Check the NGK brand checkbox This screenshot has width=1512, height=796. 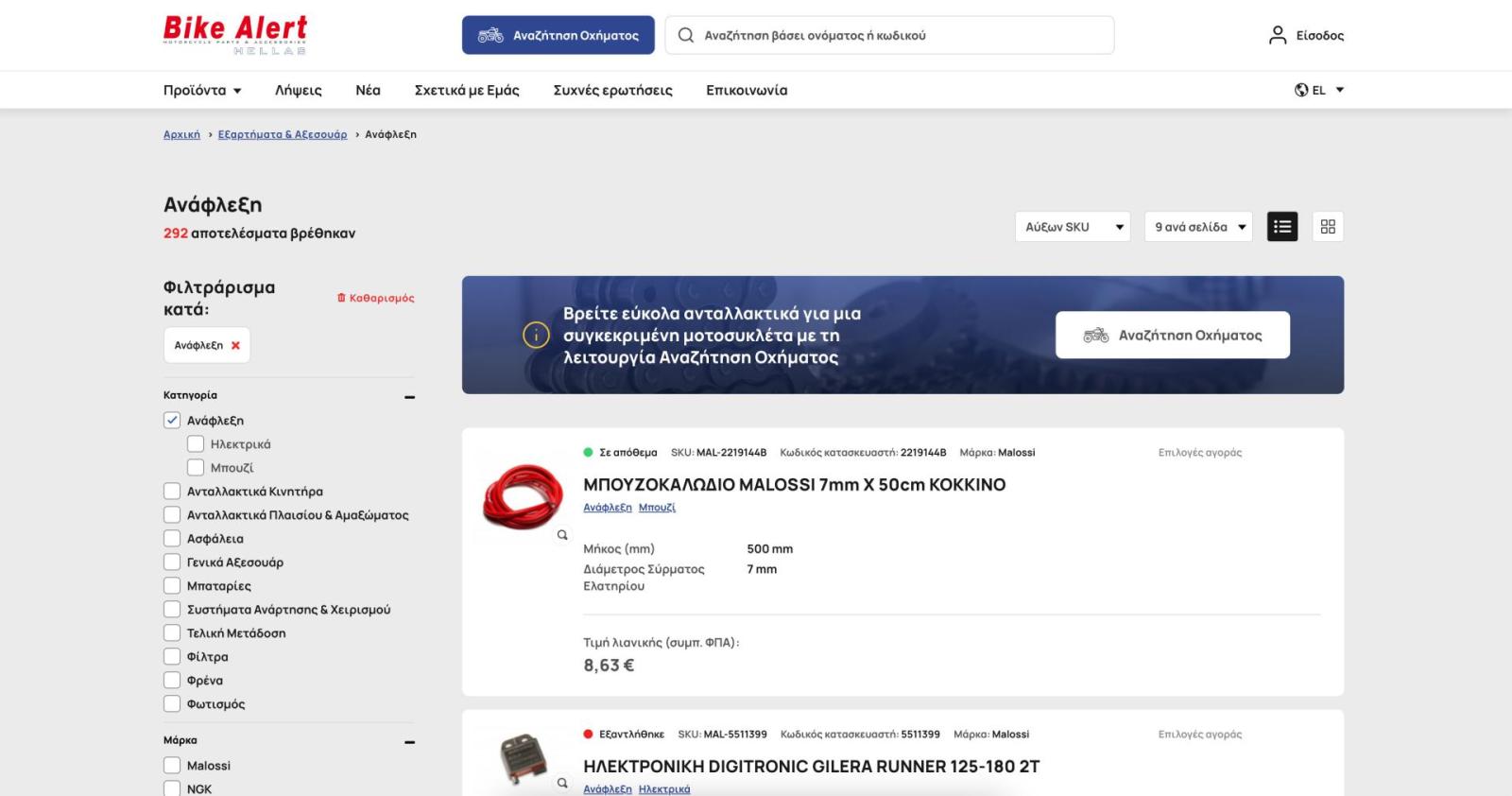(172, 788)
